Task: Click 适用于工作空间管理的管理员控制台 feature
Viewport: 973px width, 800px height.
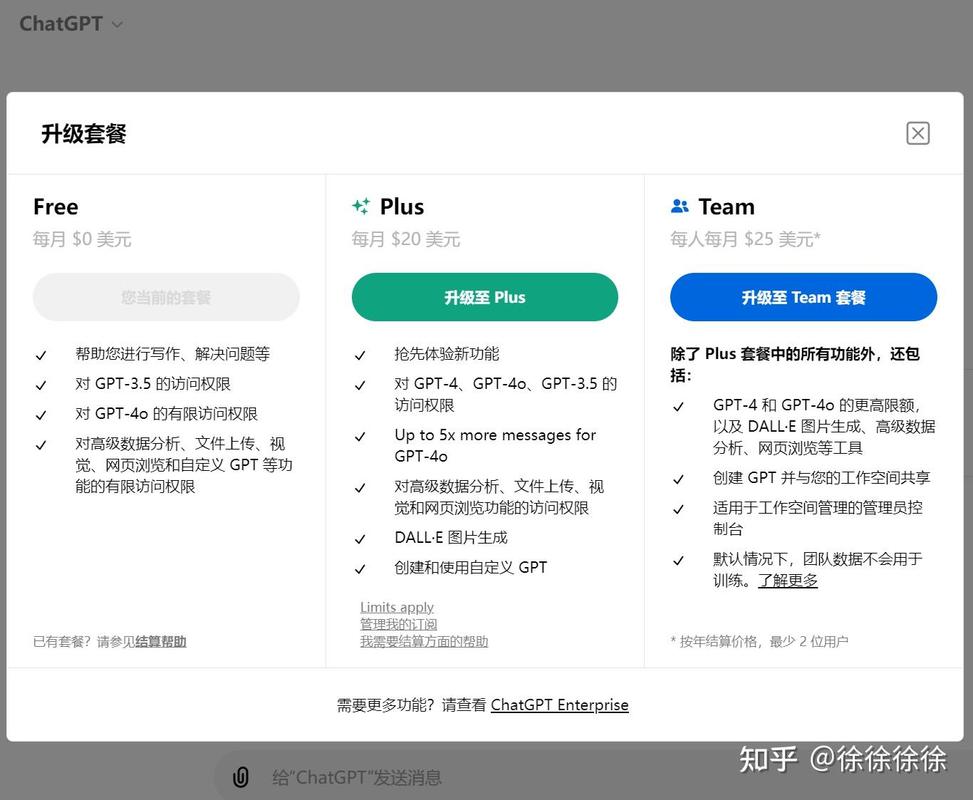Action: pyautogui.click(x=818, y=518)
